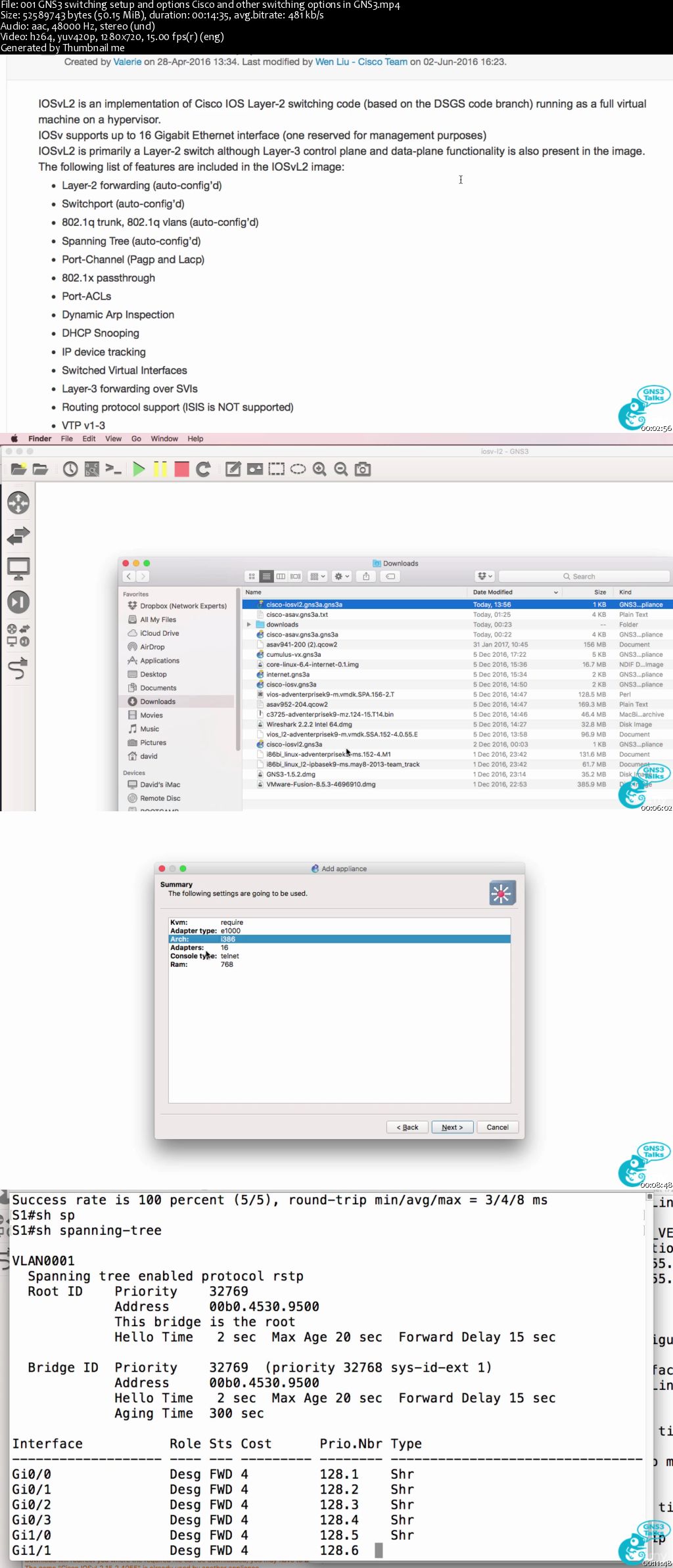Image resolution: width=673 pixels, height=1568 pixels.
Task: Click the zoom out magnifier icon
Action: (x=341, y=469)
